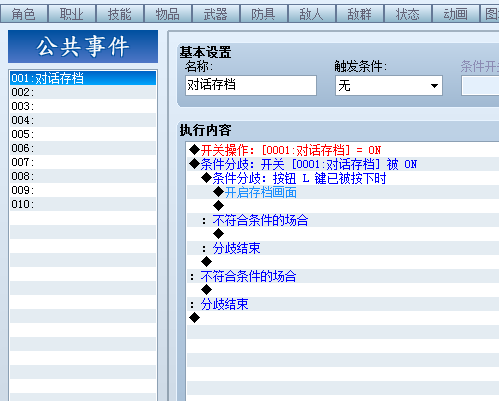Select the 敌人 tab
This screenshot has width=499, height=401.
[312, 14]
